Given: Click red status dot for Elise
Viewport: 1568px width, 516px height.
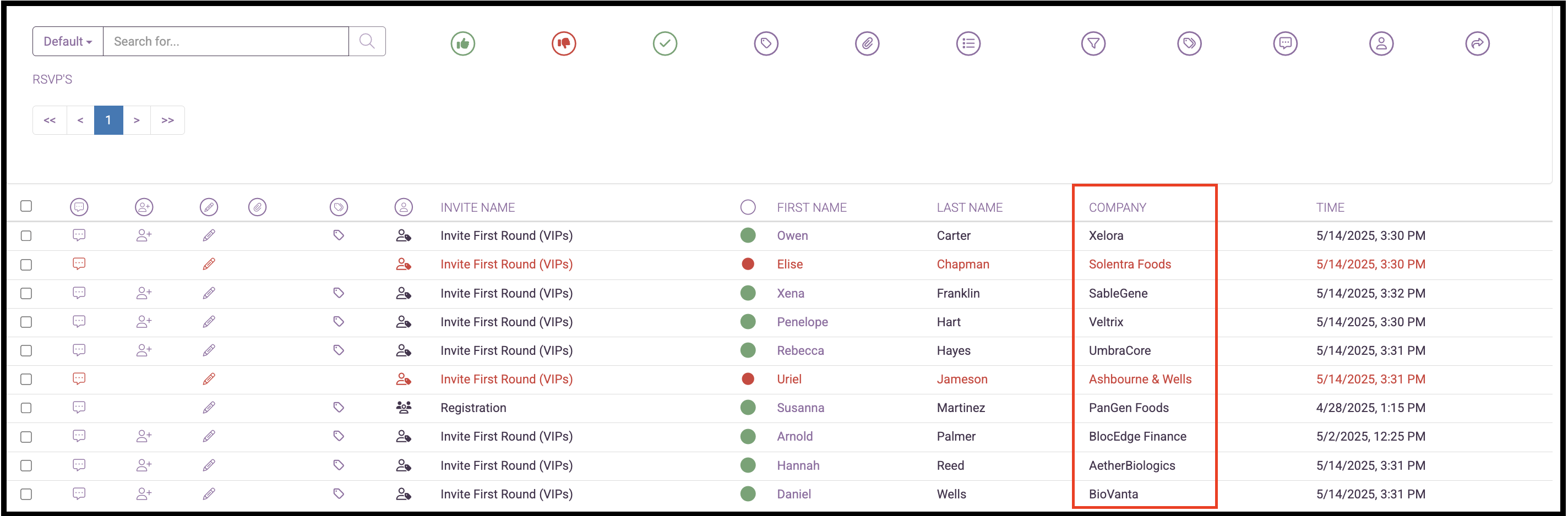Looking at the screenshot, I should point(748,264).
